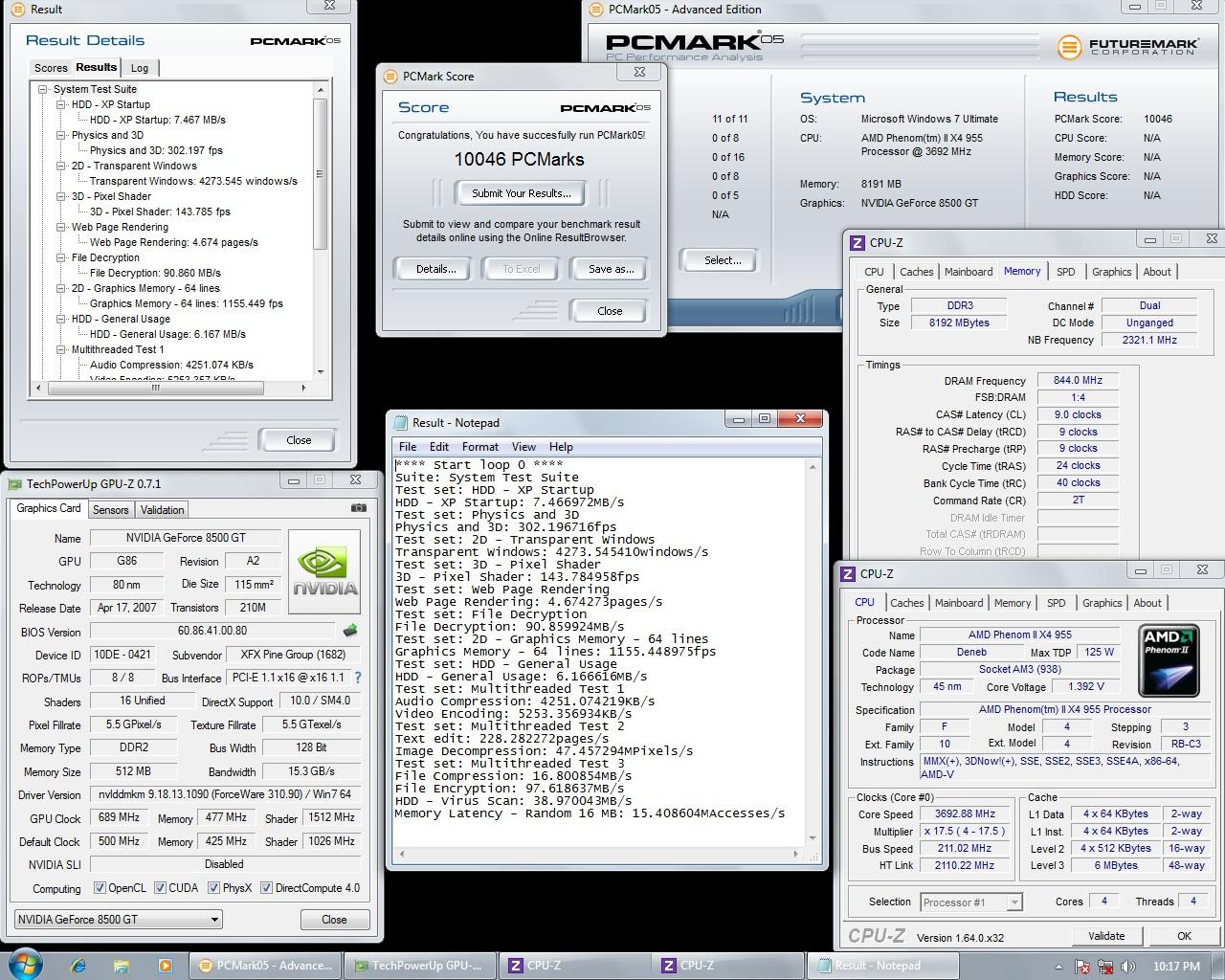The width and height of the screenshot is (1225, 980).
Task: Open the SPD tab in CPU-Z Memory window
Action: (x=1065, y=272)
